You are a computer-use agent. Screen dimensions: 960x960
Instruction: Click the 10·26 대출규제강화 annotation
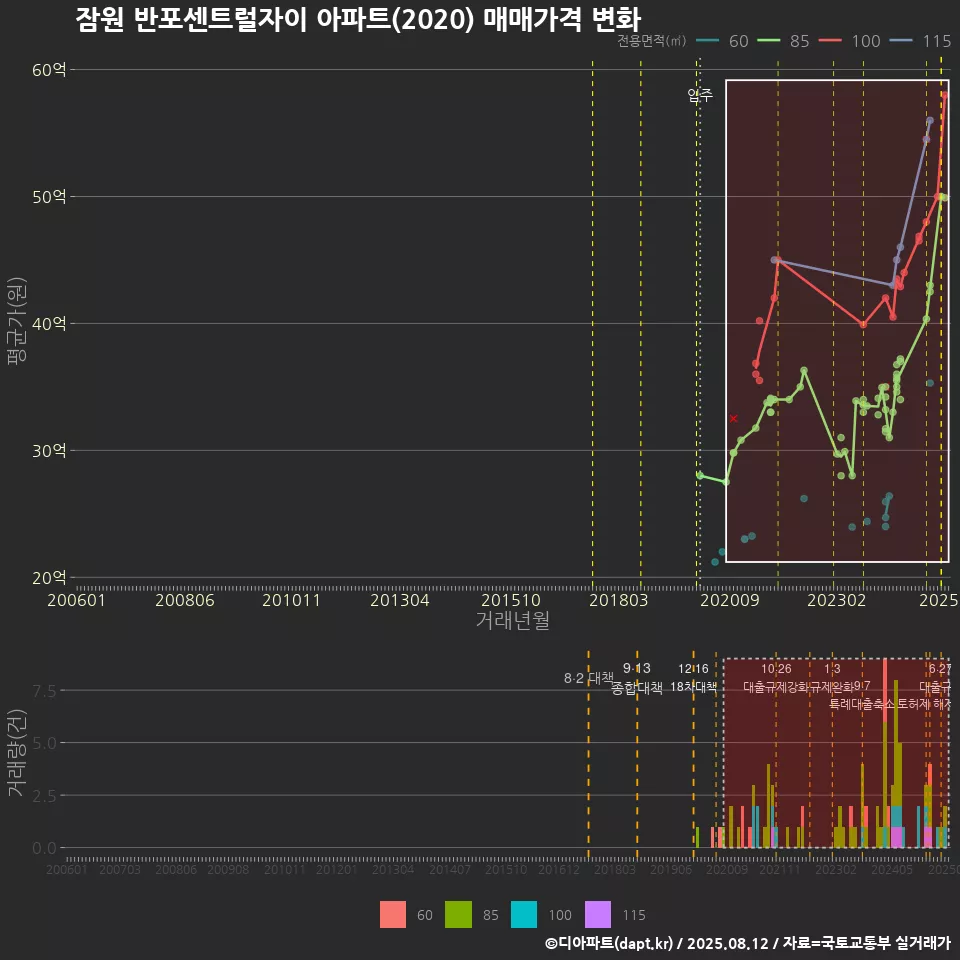click(776, 678)
